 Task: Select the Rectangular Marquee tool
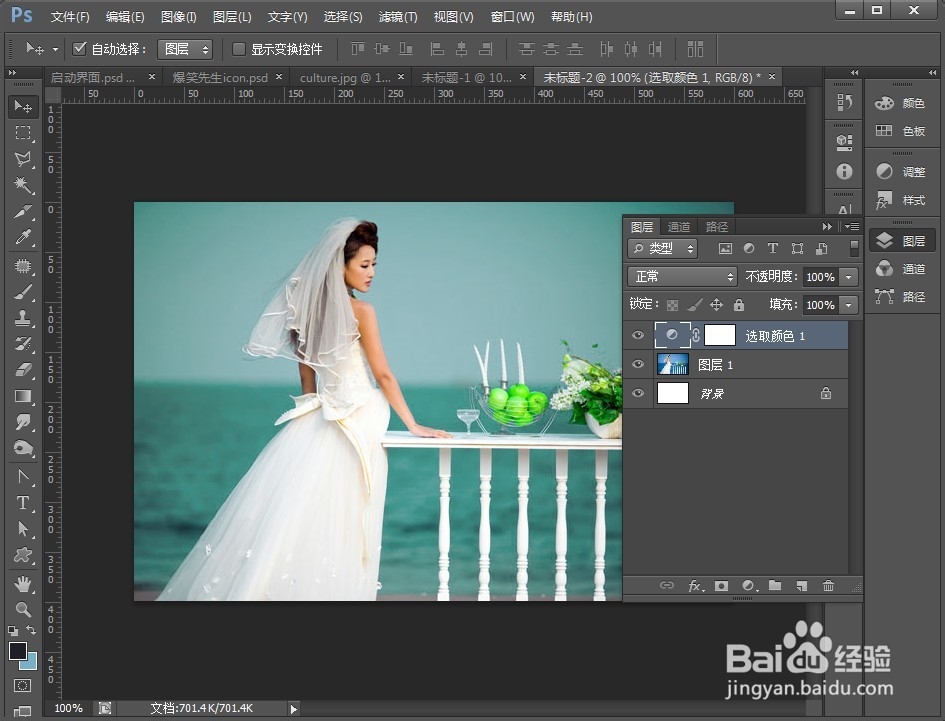click(x=23, y=133)
